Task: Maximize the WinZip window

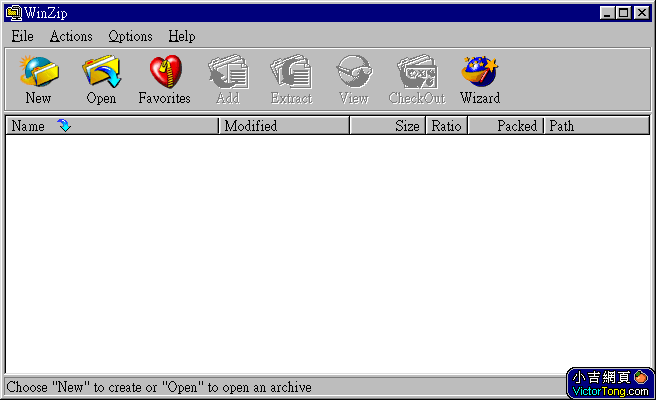Action: coord(623,13)
